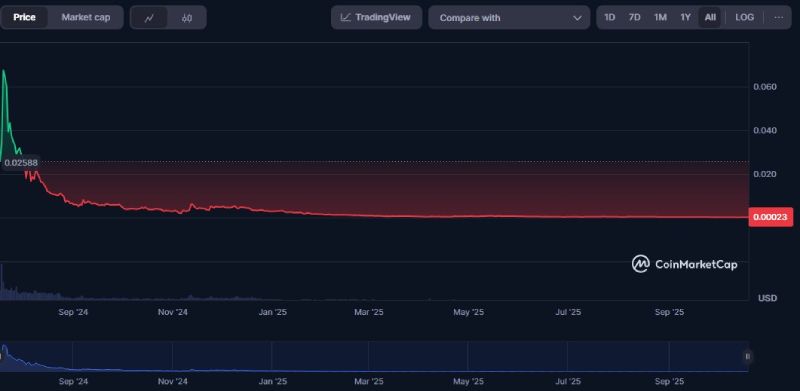Click the price peak on the green line
800x391 pixels.
point(4,70)
